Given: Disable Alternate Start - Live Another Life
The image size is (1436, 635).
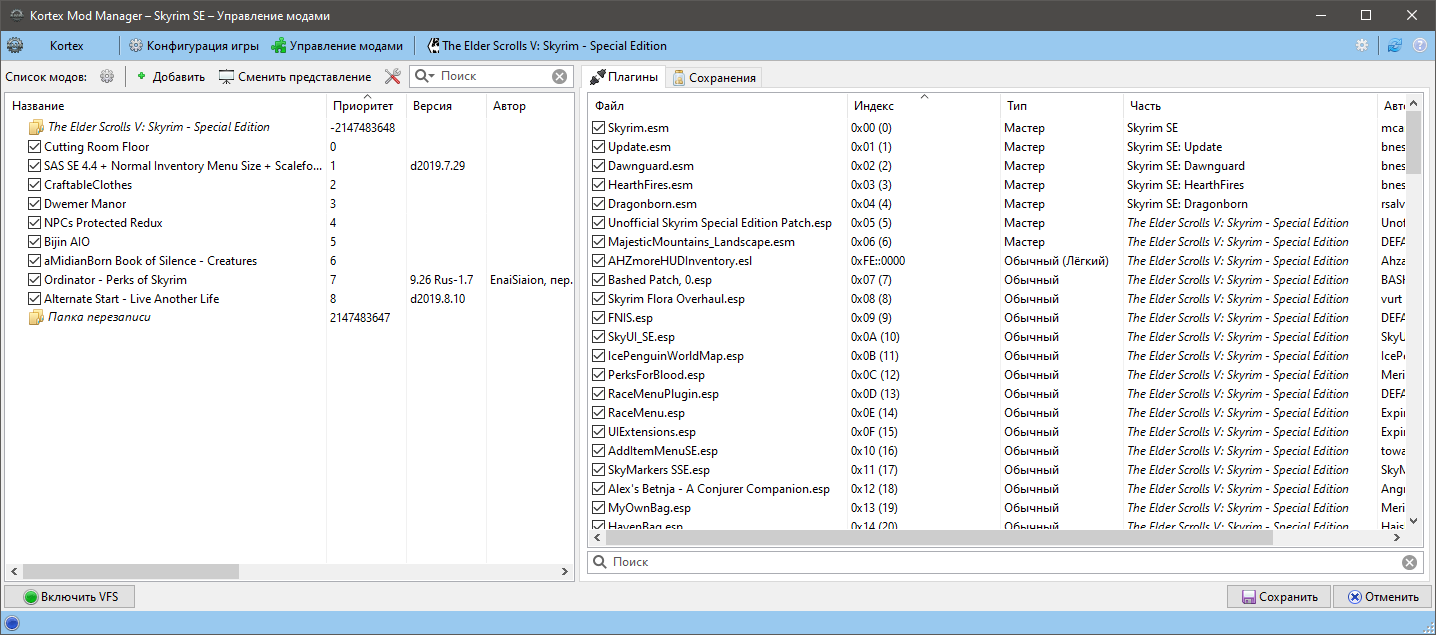Looking at the screenshot, I should [35, 298].
